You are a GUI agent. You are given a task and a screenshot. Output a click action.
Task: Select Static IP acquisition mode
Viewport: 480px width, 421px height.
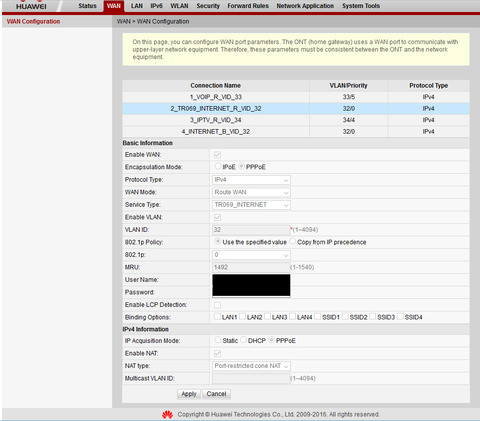pyautogui.click(x=218, y=340)
